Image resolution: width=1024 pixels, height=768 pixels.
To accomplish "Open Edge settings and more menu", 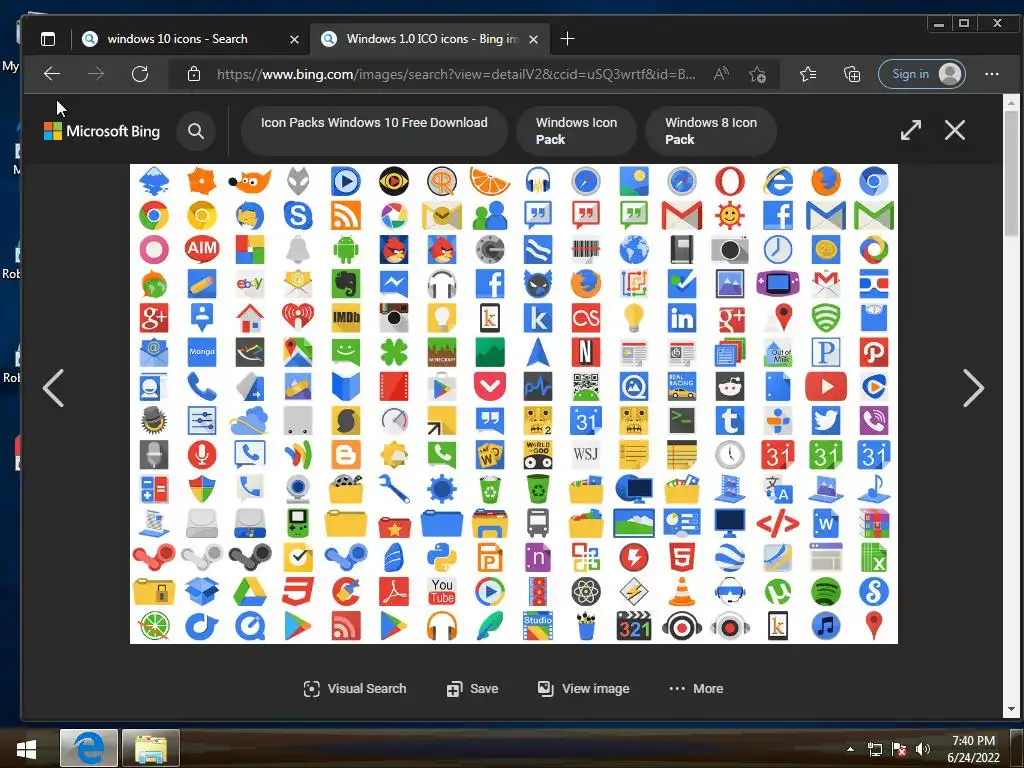I will (991, 74).
